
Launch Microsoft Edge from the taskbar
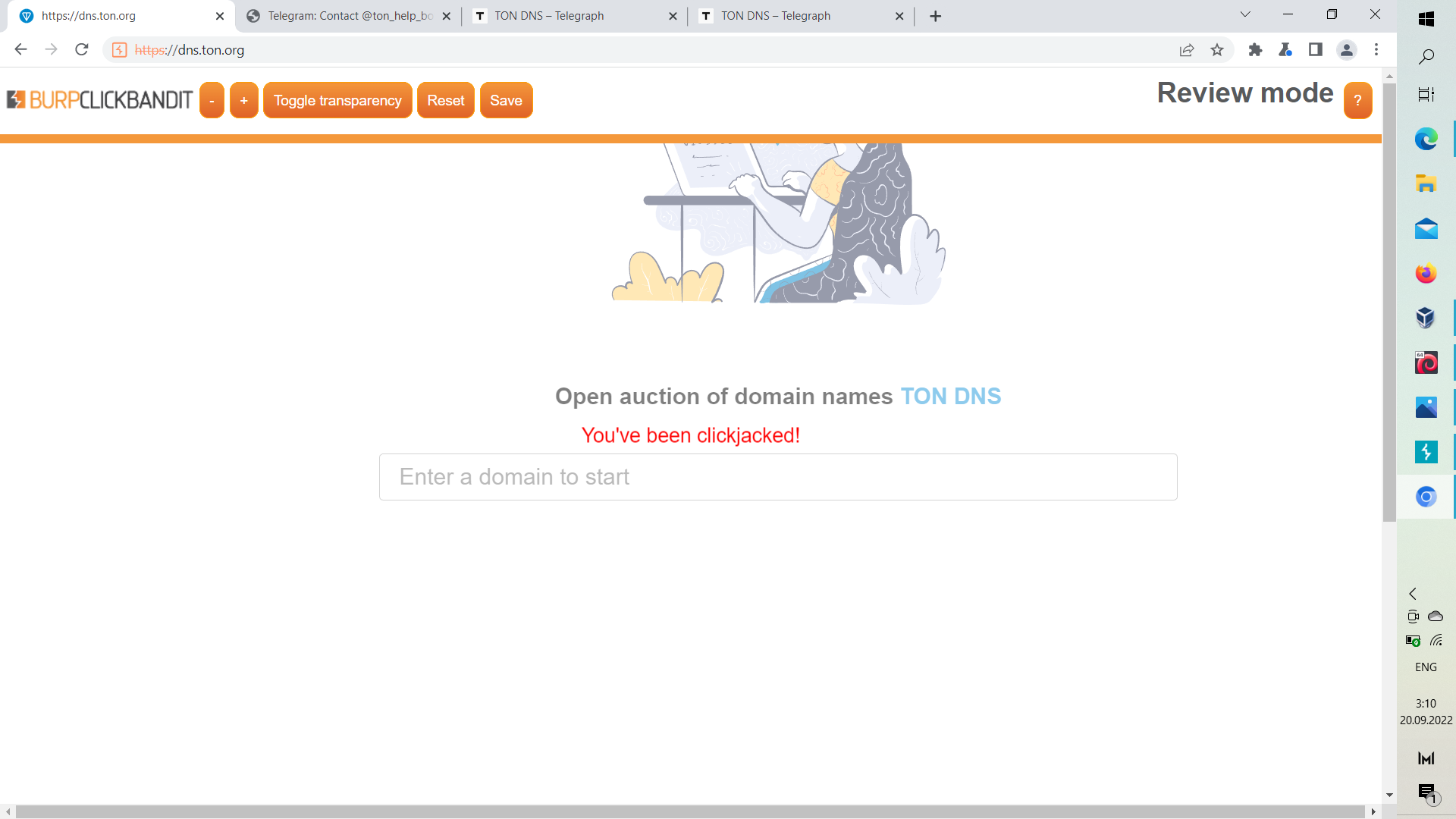pyautogui.click(x=1426, y=139)
